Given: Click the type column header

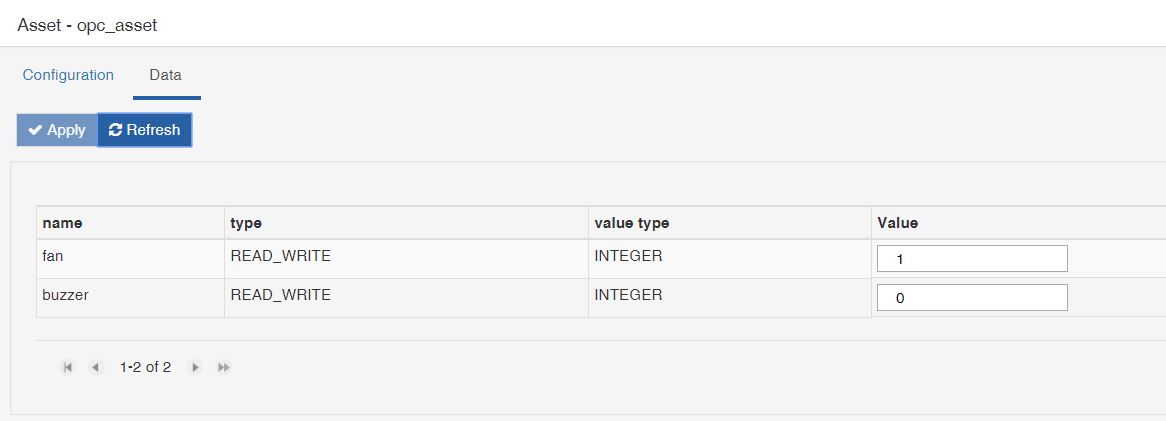Looking at the screenshot, I should click(406, 223).
